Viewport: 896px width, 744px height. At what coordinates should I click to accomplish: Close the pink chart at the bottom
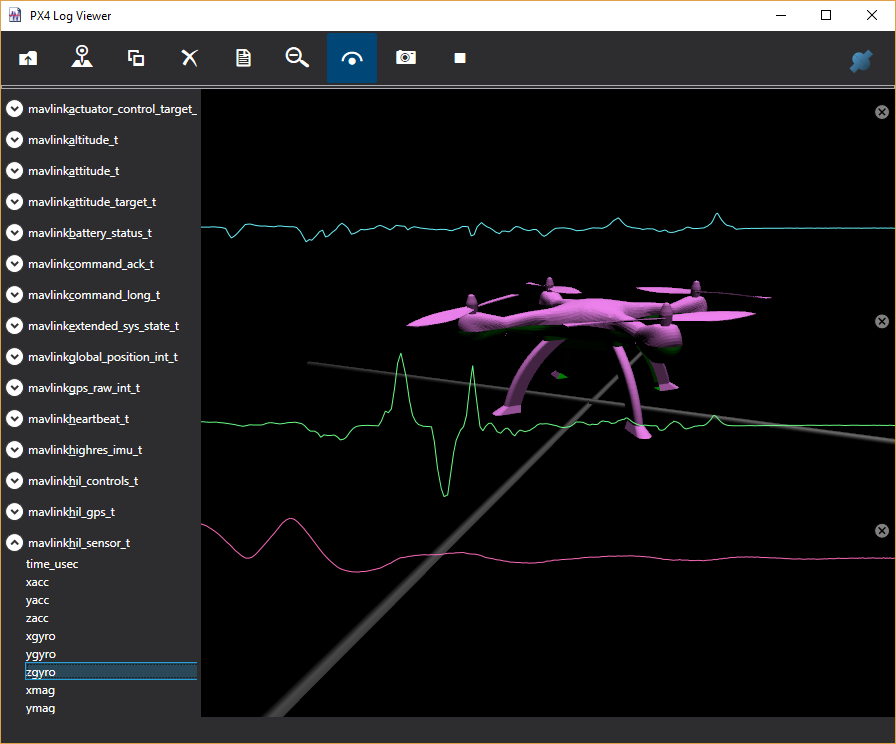881,530
